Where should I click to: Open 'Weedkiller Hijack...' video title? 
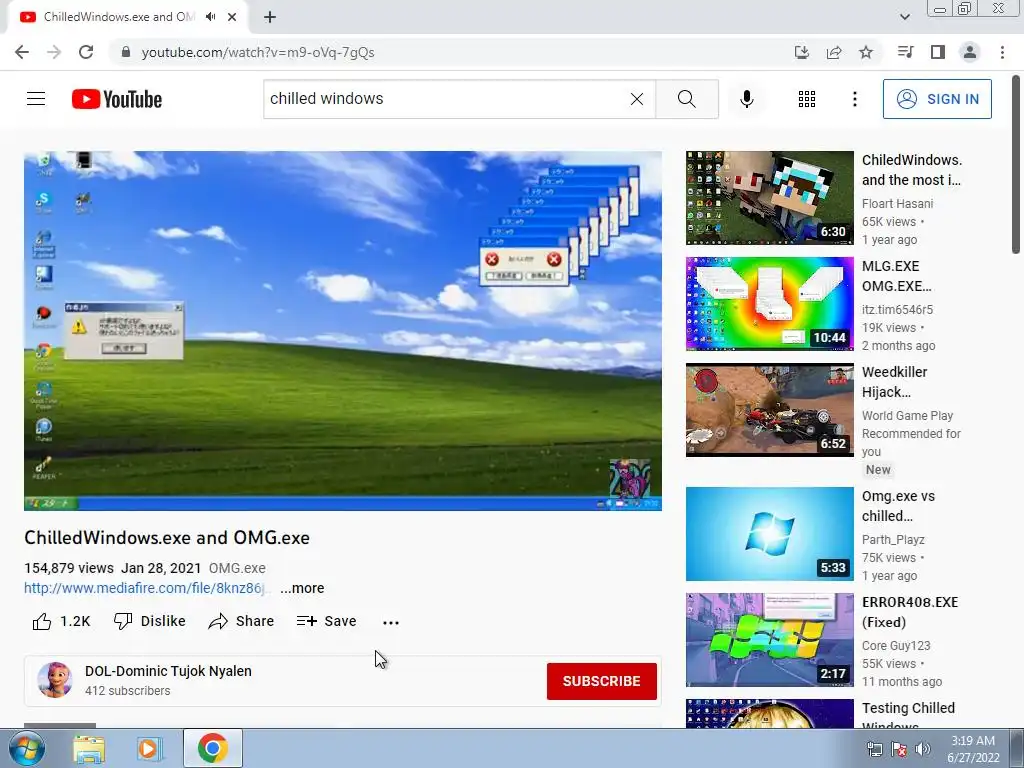click(895, 381)
